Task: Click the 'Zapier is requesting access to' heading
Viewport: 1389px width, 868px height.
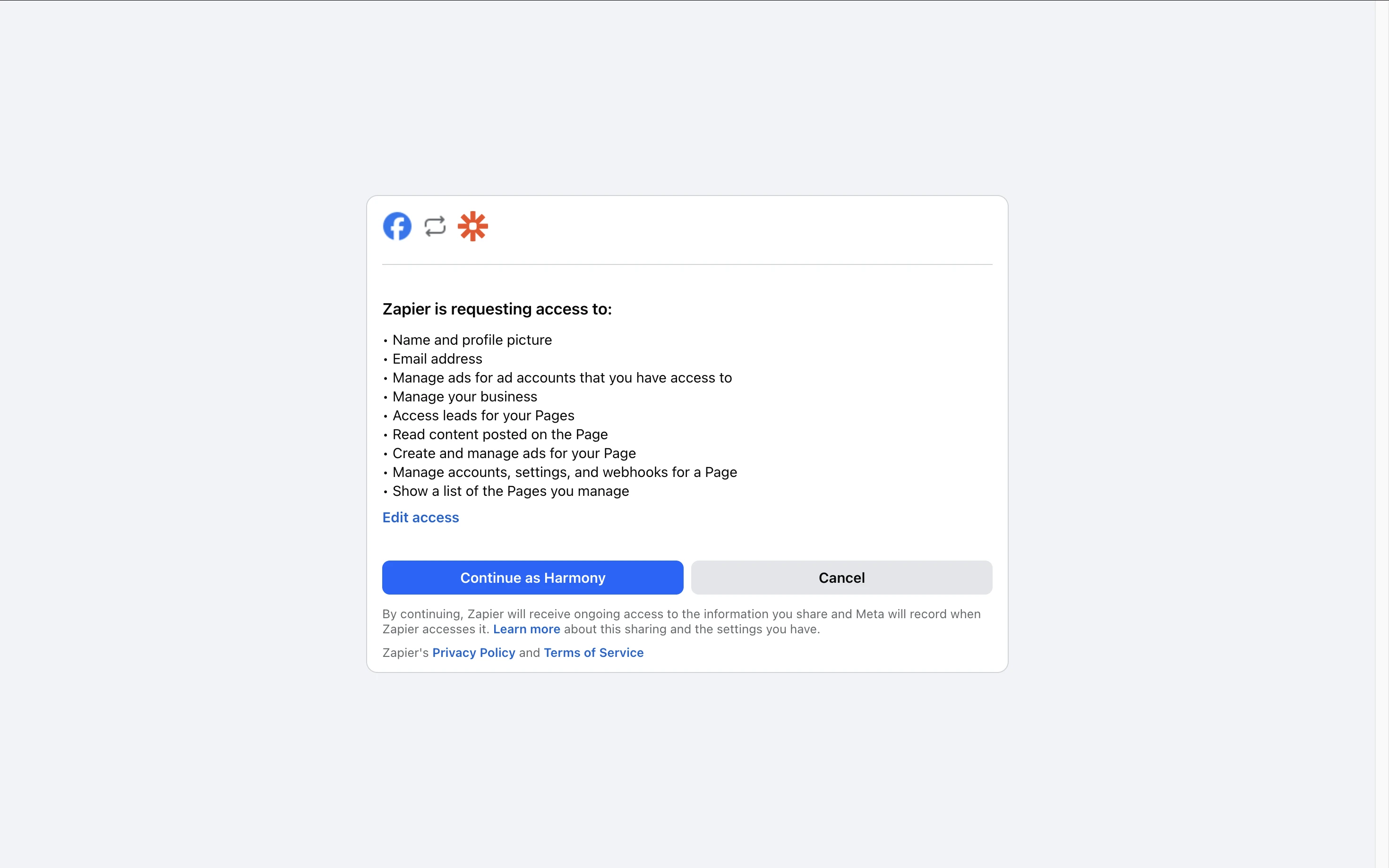Action: [497, 309]
